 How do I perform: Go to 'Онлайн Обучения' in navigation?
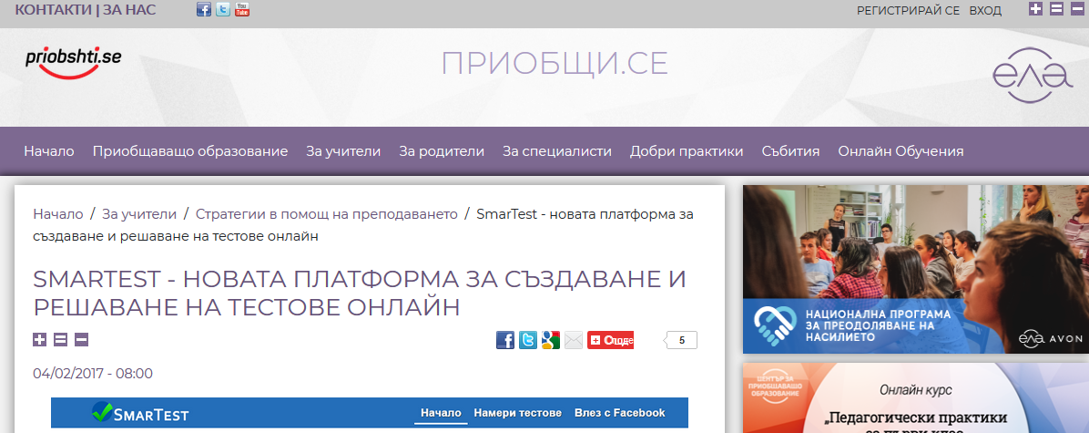(x=900, y=151)
